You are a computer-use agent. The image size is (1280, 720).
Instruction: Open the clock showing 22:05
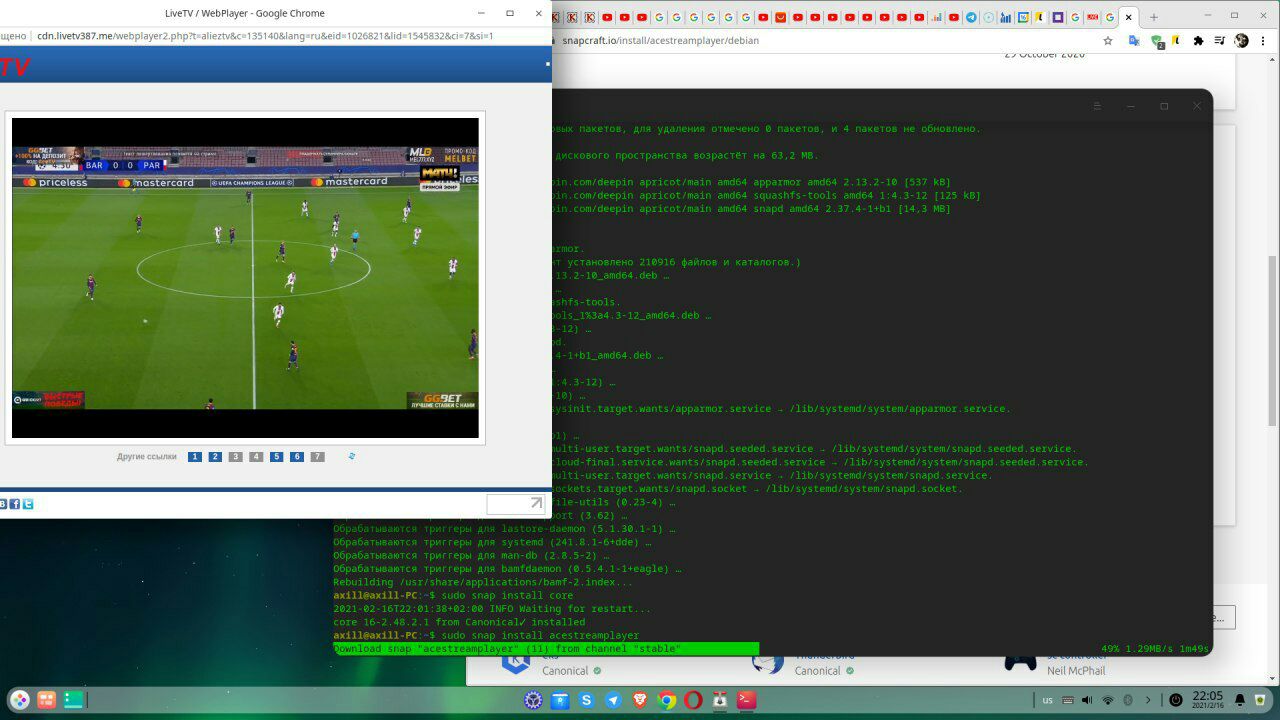tap(1207, 700)
